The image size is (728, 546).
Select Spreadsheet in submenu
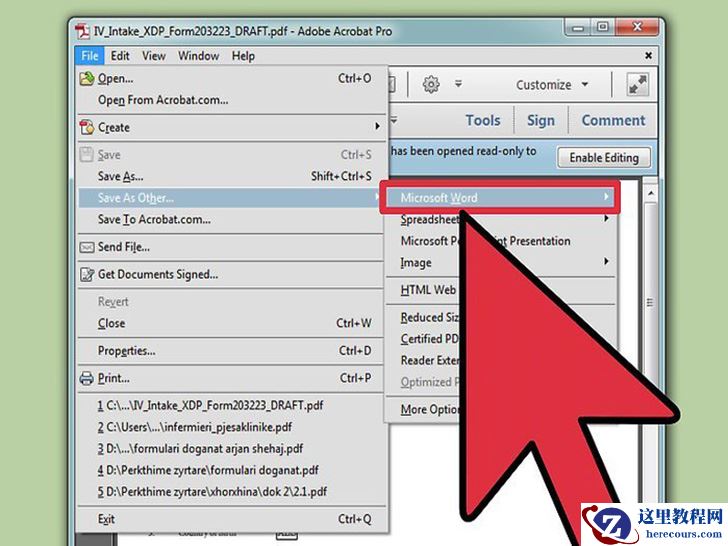tap(500, 219)
